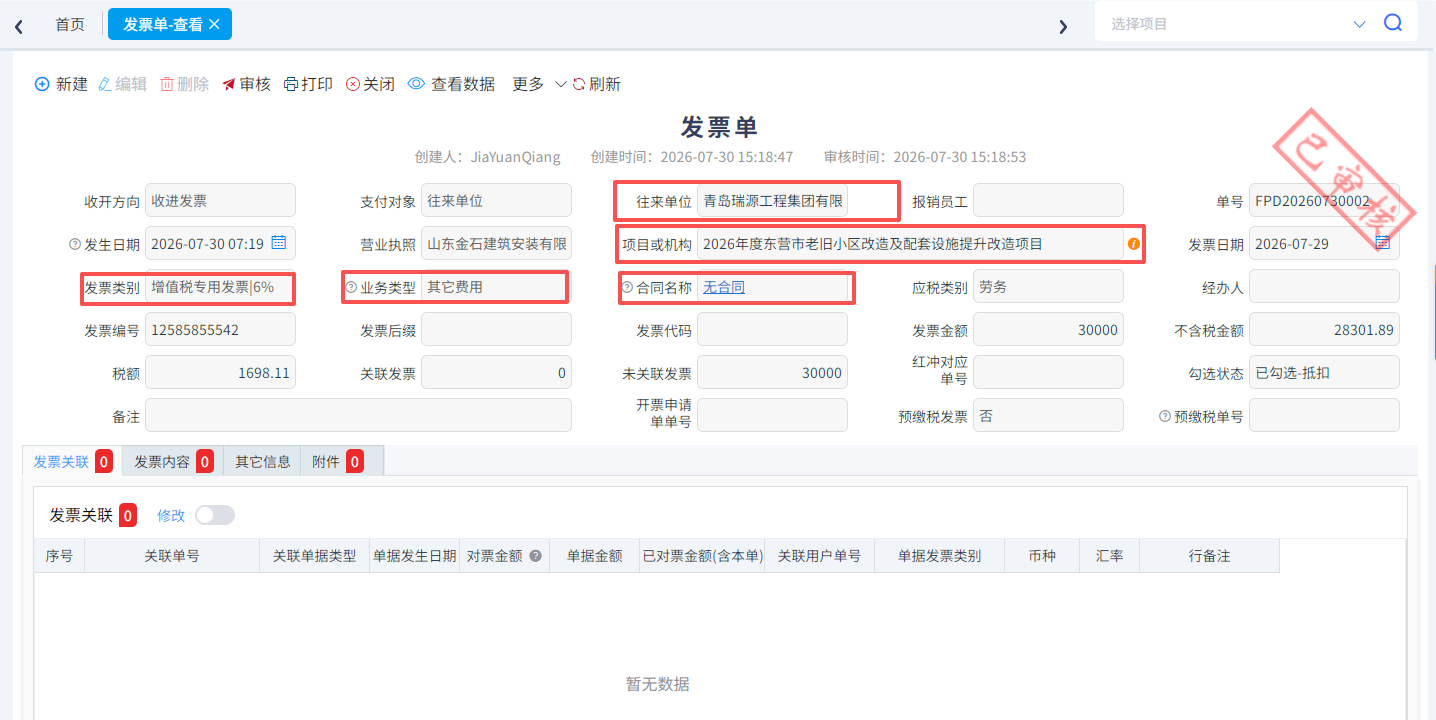
Task: Switch to 发票内容 tab
Action: pos(173,461)
